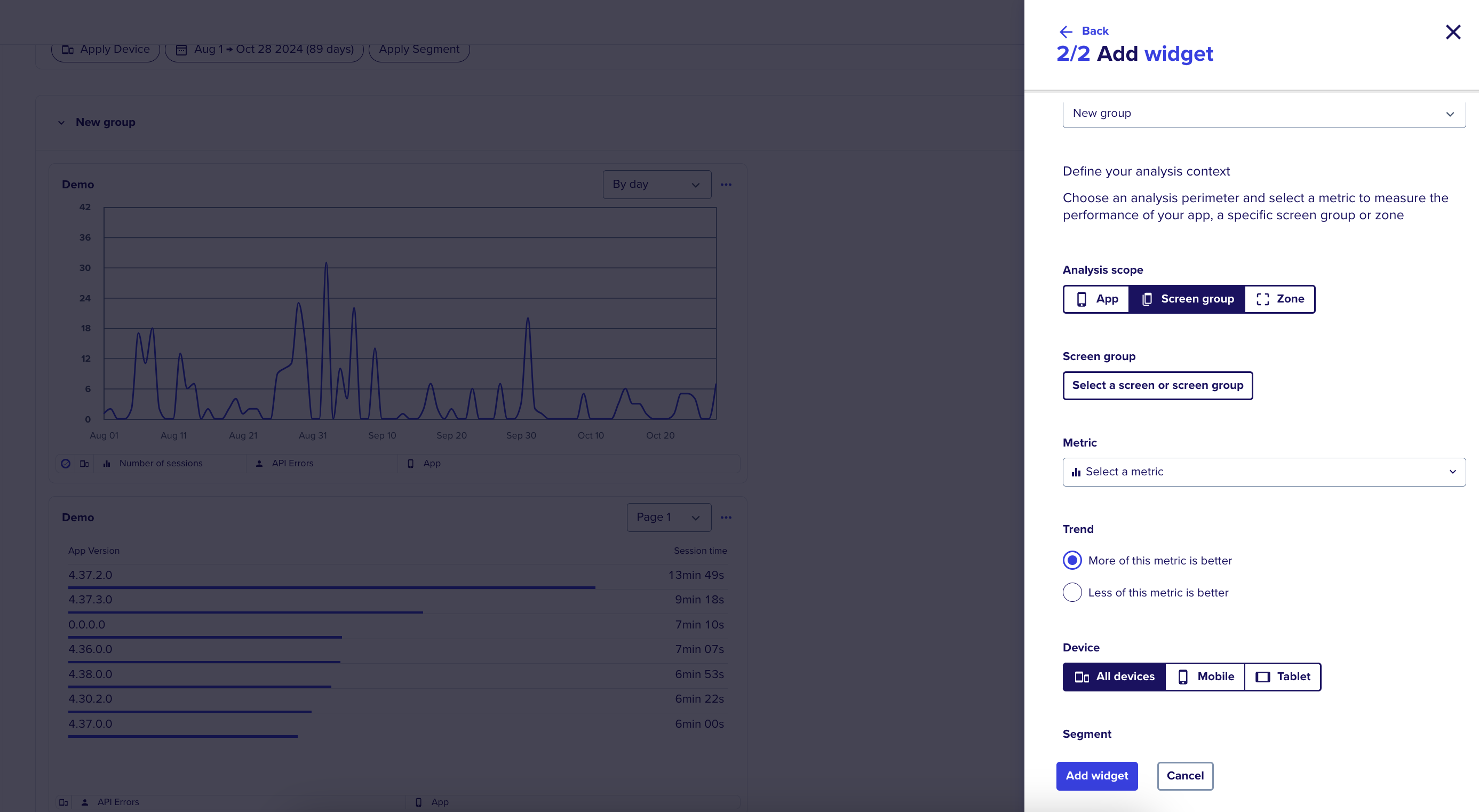
Task: Click the Session time column header
Action: pyautogui.click(x=700, y=551)
